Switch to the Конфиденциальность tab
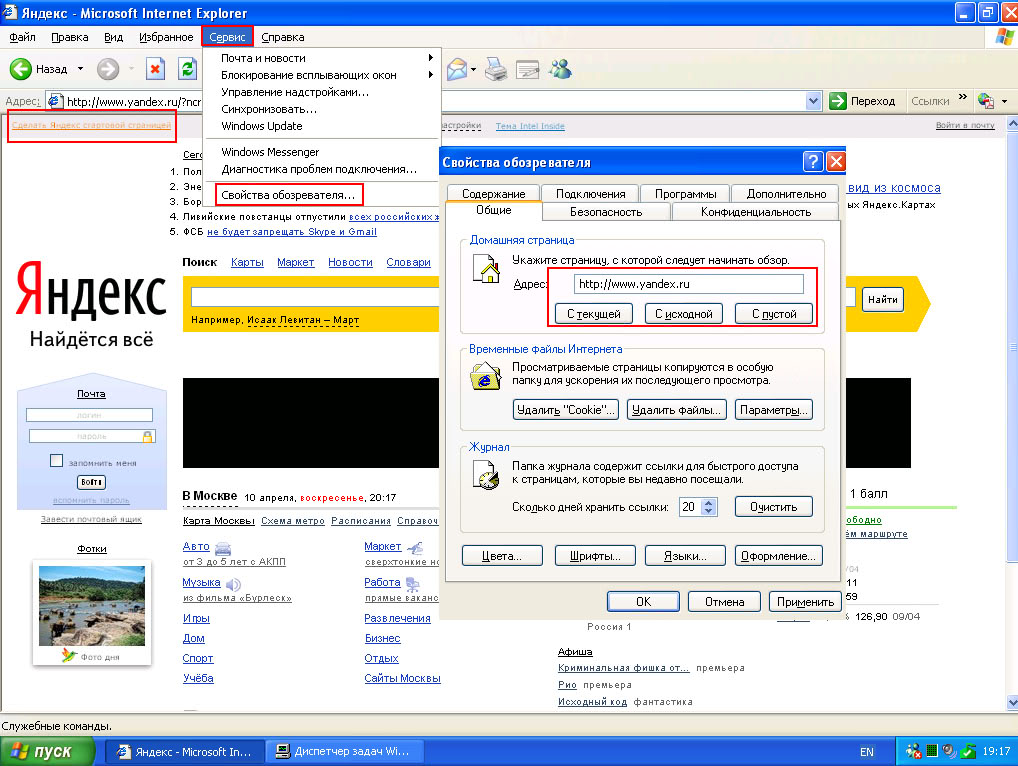 756,212
